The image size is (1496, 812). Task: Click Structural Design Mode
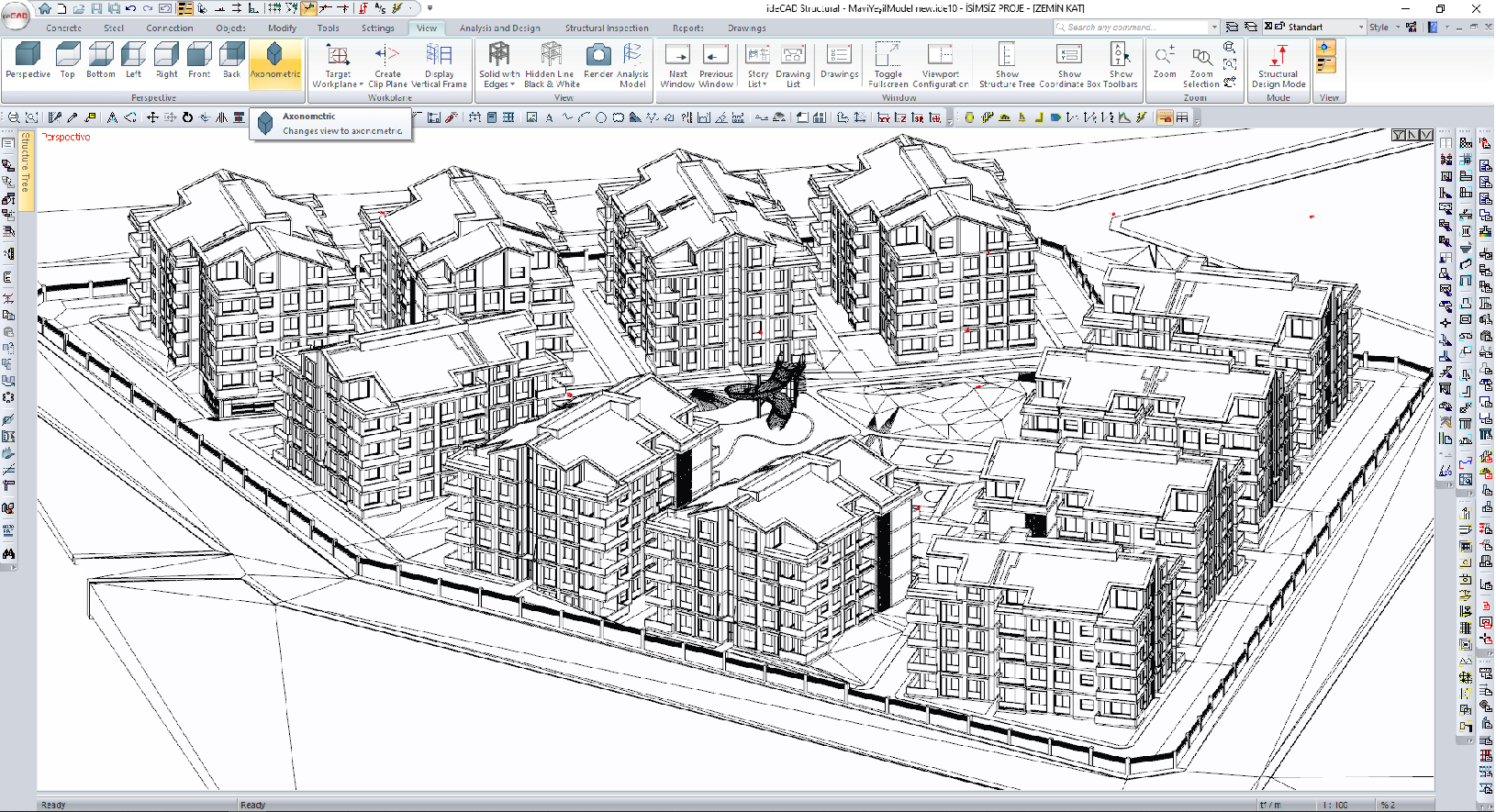[x=1278, y=65]
